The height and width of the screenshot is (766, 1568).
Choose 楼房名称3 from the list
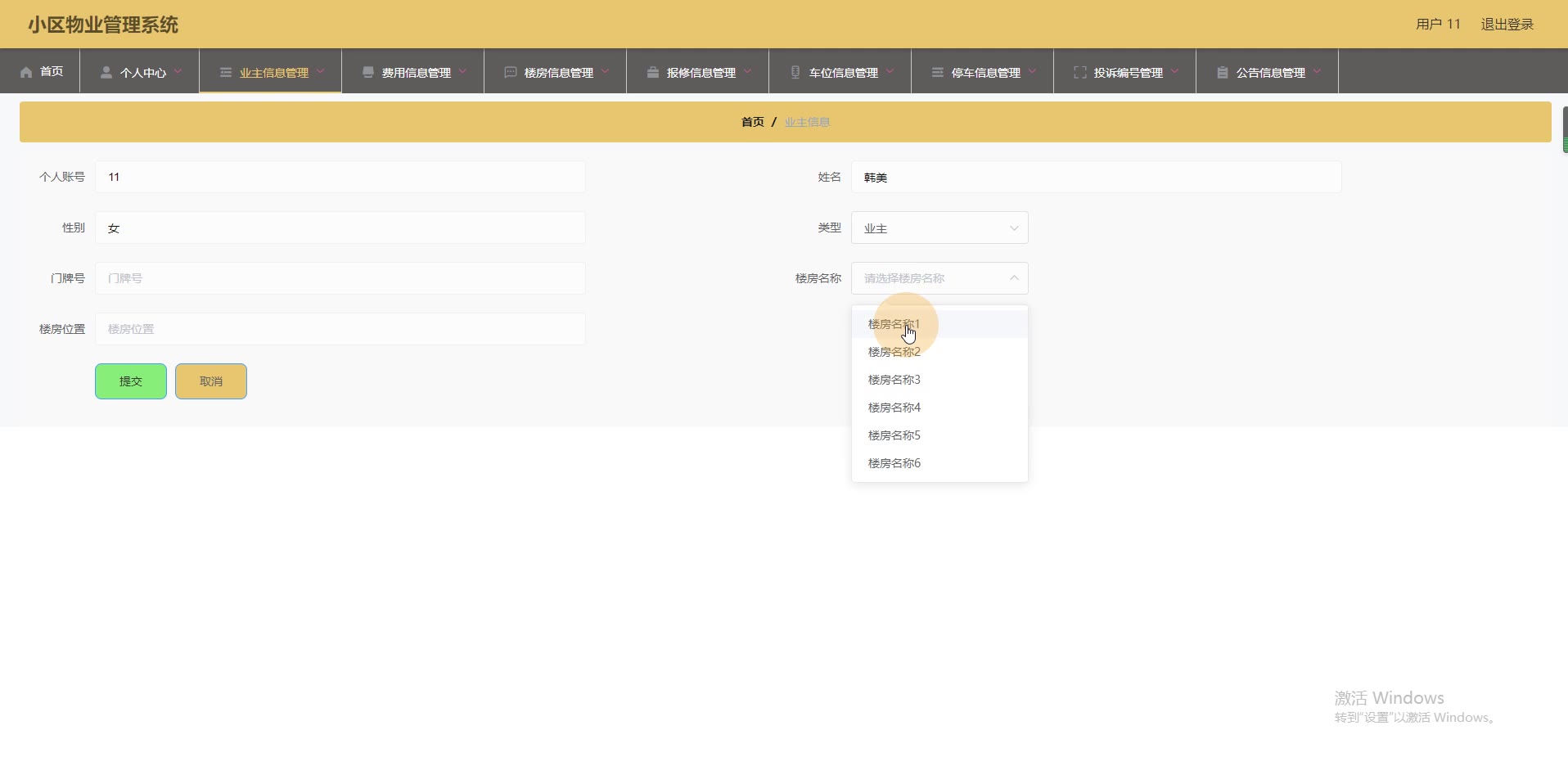[894, 380]
